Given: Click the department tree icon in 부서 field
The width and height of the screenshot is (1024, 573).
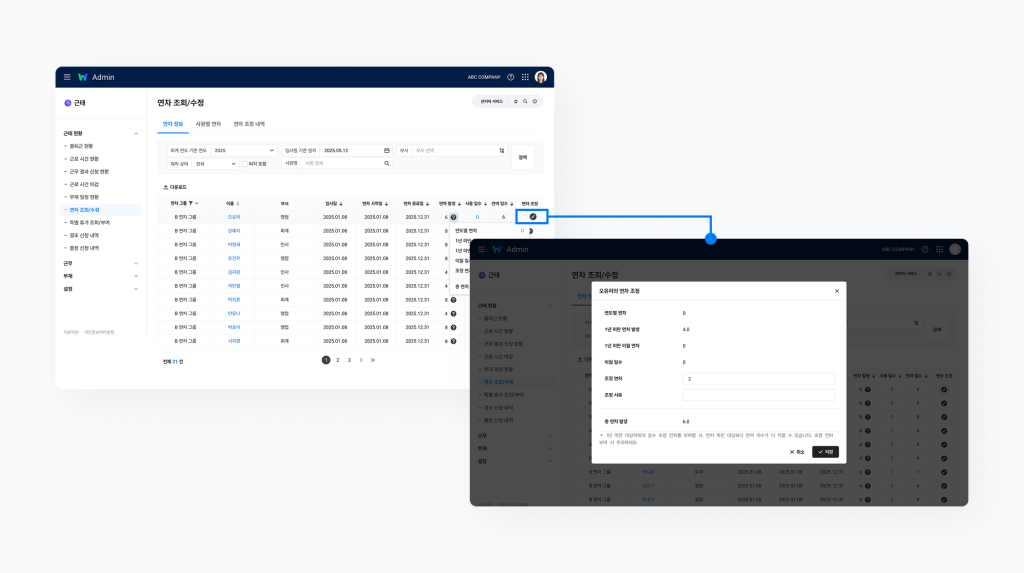Looking at the screenshot, I should coord(502,150).
